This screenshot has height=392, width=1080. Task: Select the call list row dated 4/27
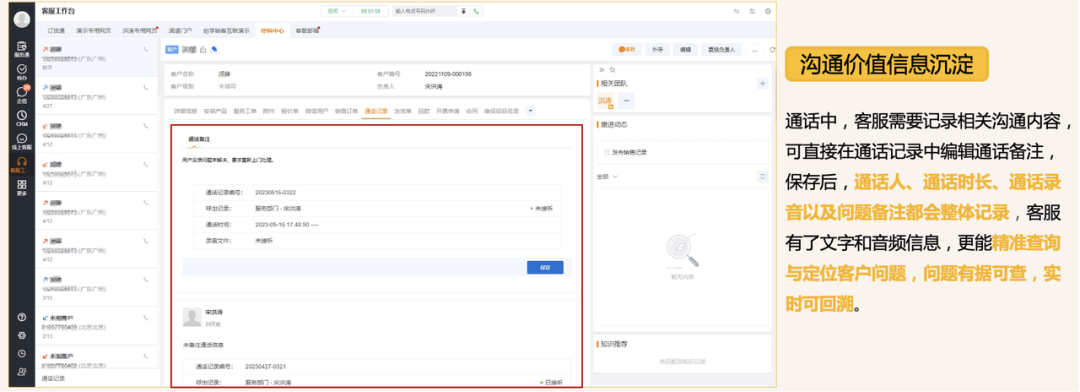(97, 96)
